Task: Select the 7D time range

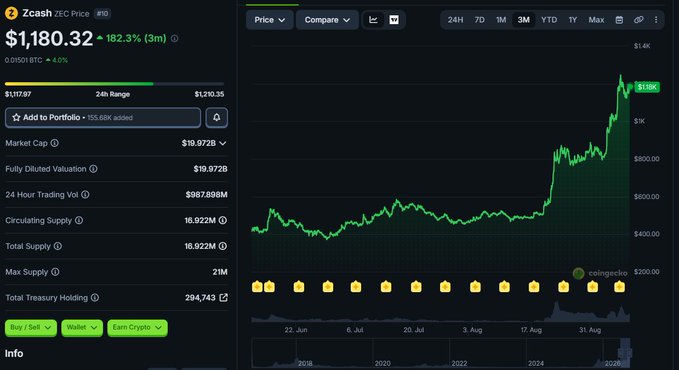Action: (479, 20)
